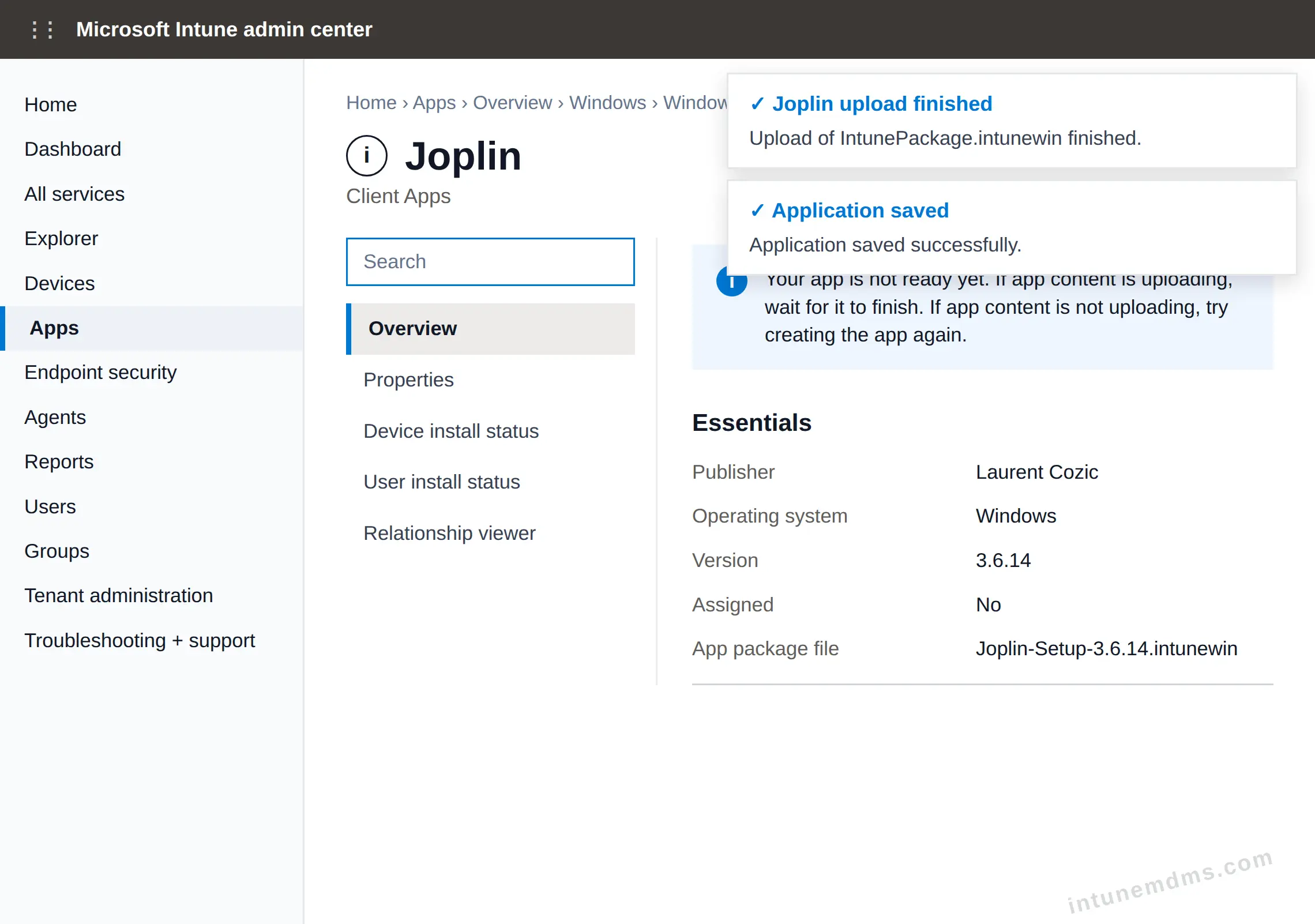Click the Client Apps subtitle

tap(398, 196)
